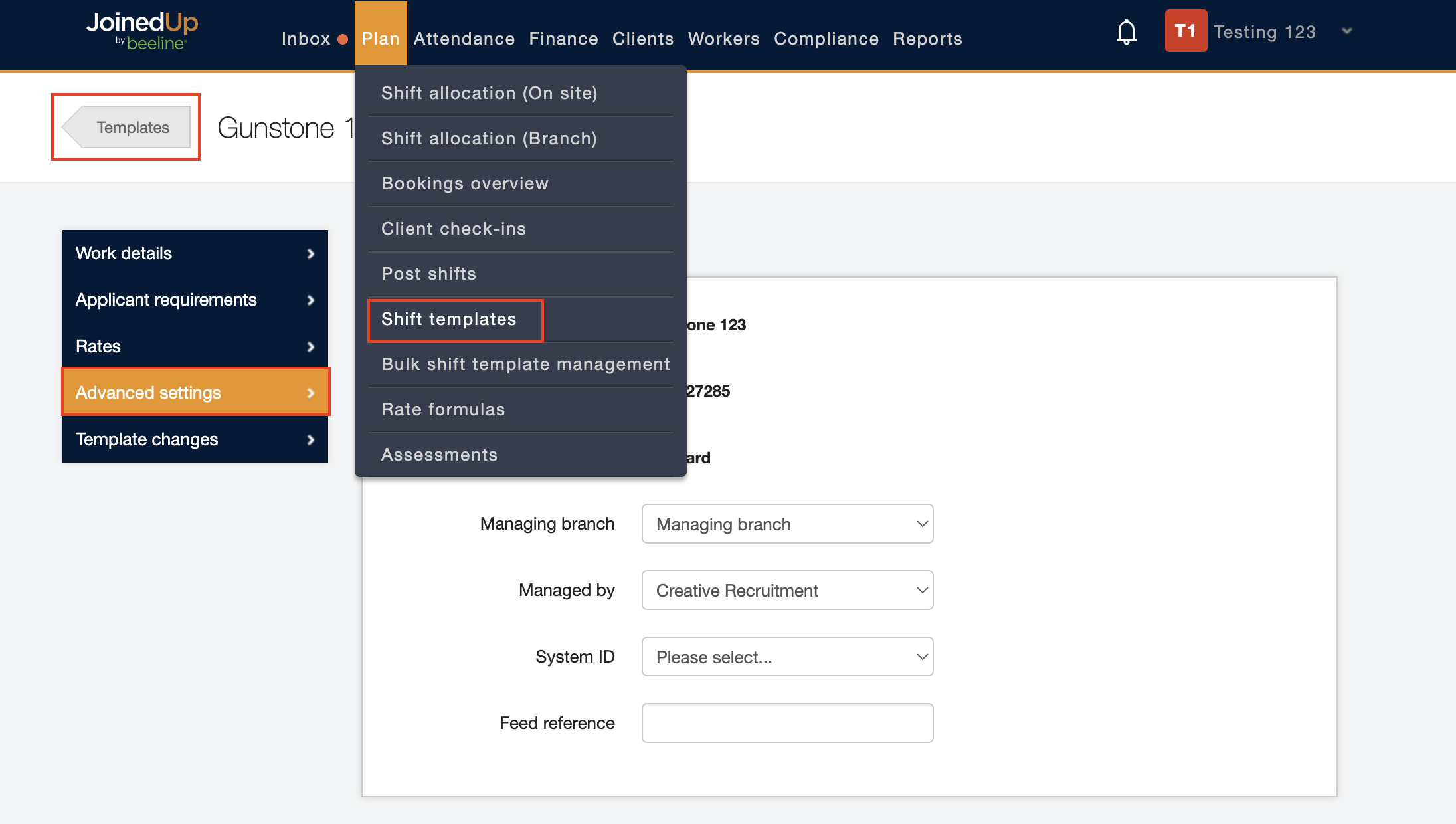
Task: Click into the Feed reference field
Action: click(x=787, y=724)
